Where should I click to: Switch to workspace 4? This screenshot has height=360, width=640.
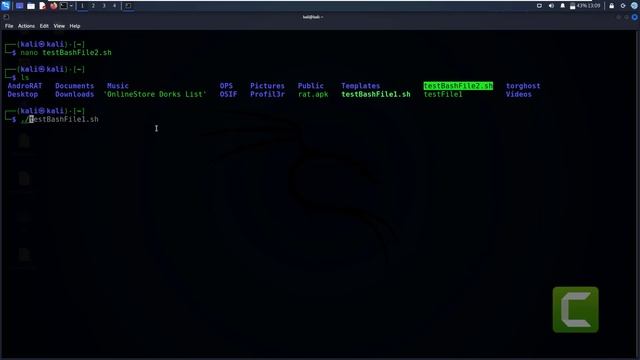pos(114,6)
